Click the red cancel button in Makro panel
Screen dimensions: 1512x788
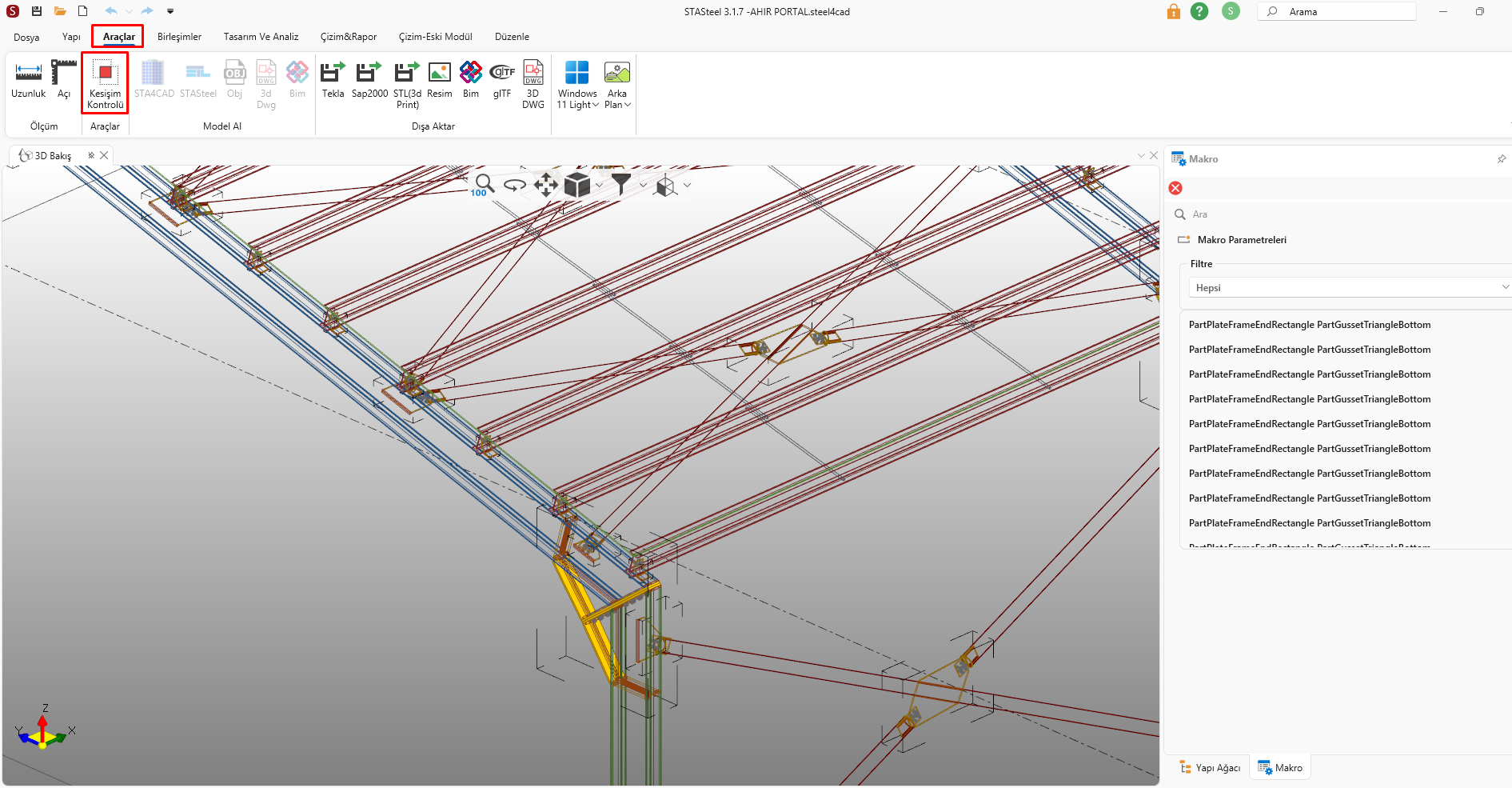pyautogui.click(x=1175, y=188)
